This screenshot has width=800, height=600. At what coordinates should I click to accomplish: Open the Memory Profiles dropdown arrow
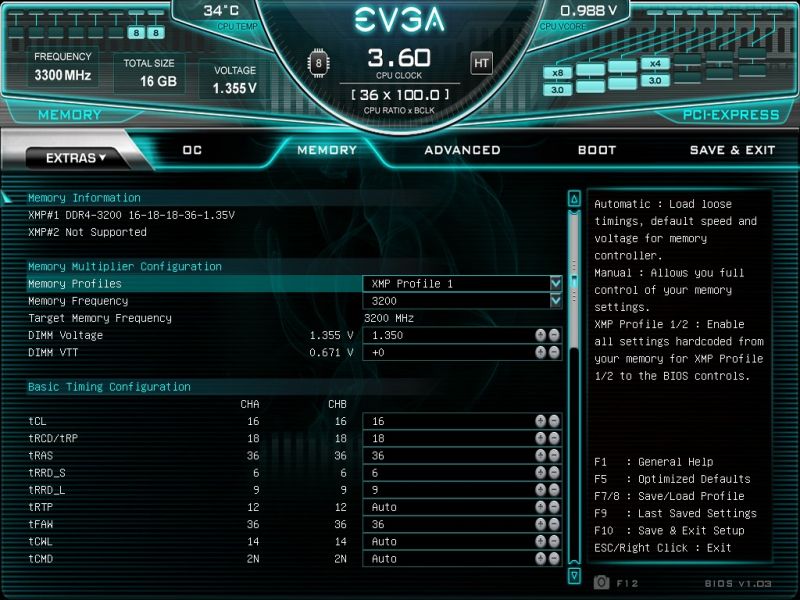pos(556,283)
